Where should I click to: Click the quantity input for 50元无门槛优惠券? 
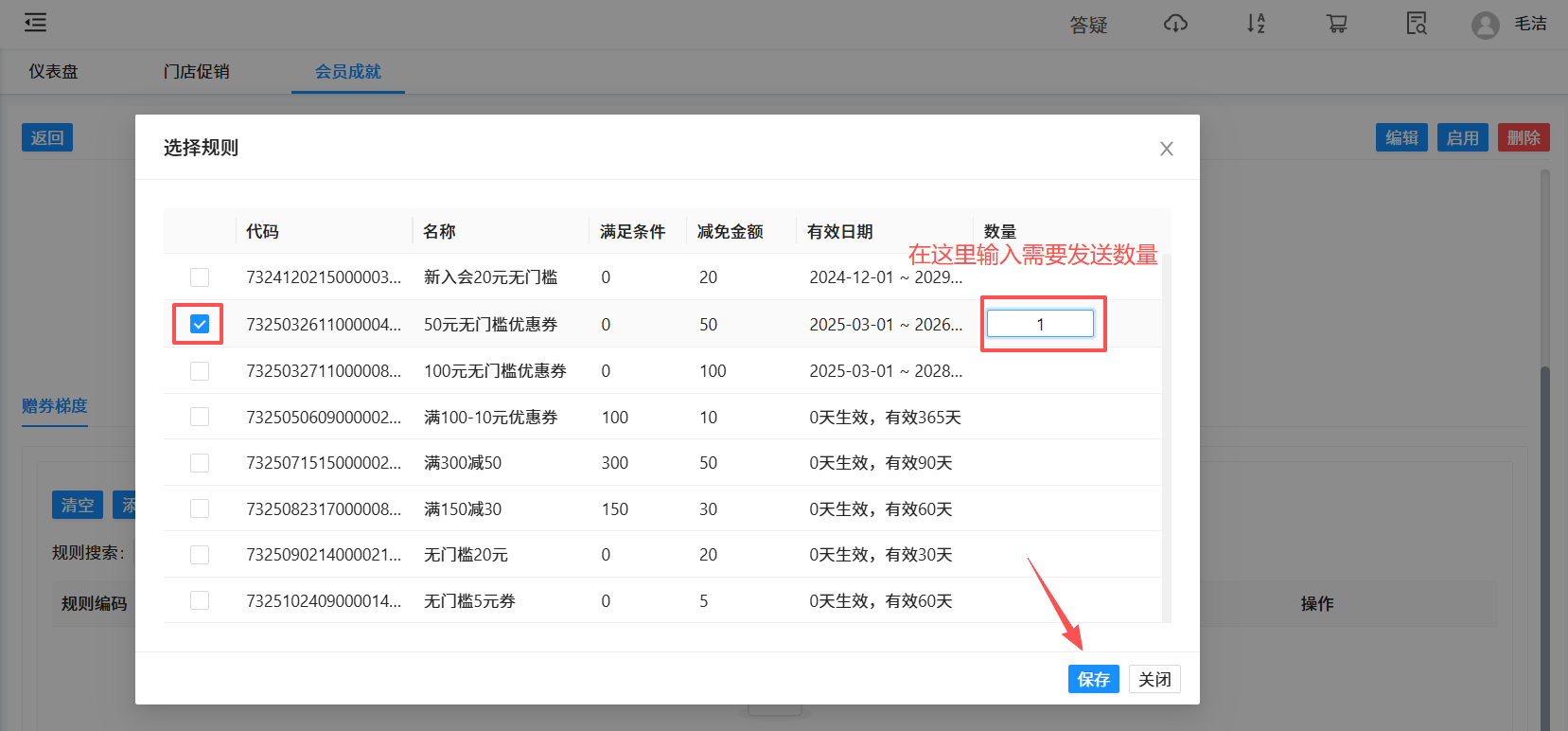point(1040,324)
